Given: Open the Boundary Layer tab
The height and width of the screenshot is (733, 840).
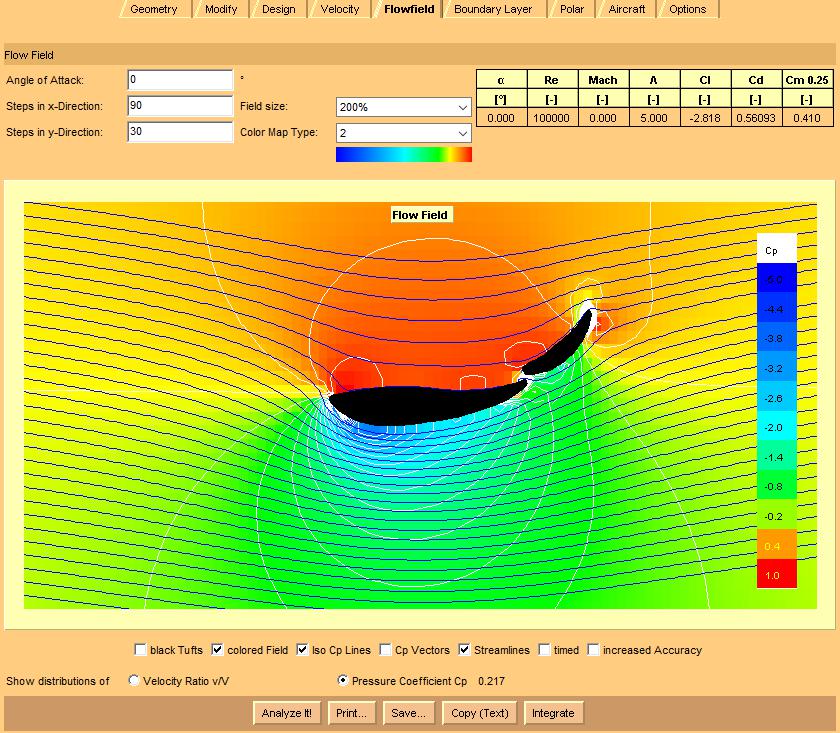Looking at the screenshot, I should [493, 9].
